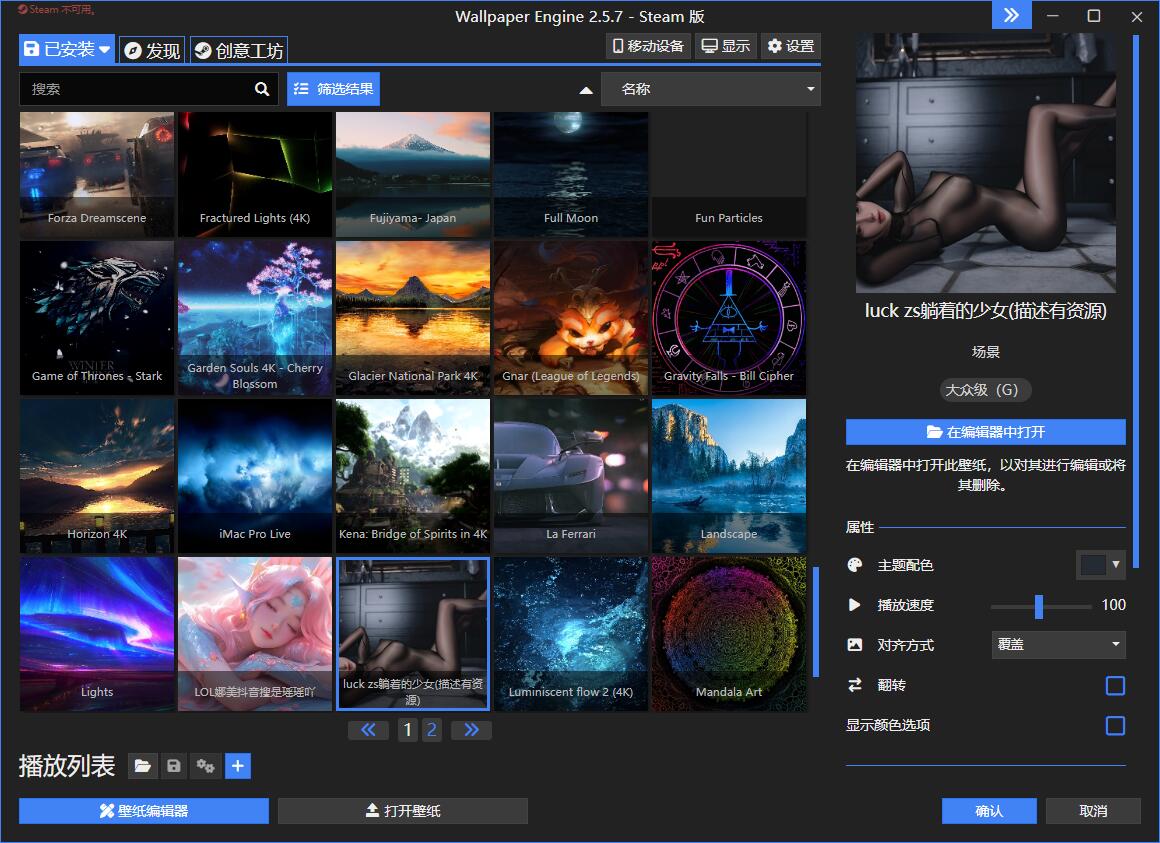
Task: Select Full Moon wallpaper
Action: (571, 175)
